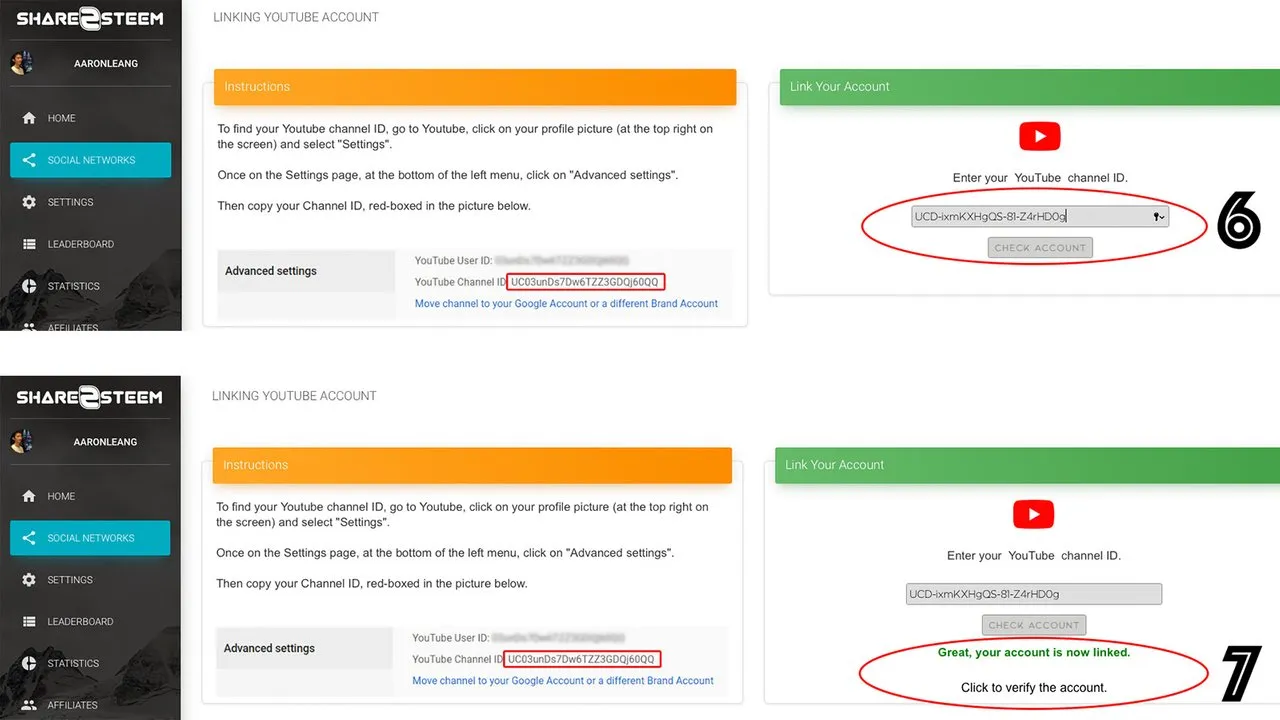Click the orange Instructions header in top screenshot

click(x=475, y=86)
